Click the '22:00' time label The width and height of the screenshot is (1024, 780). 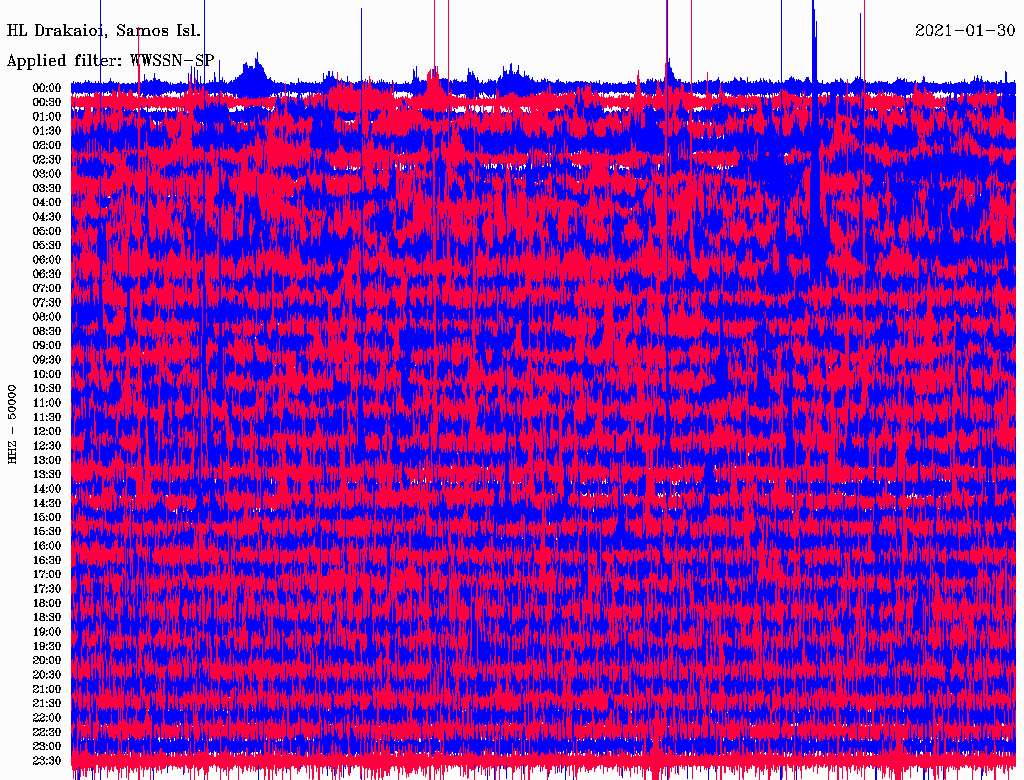(x=47, y=717)
